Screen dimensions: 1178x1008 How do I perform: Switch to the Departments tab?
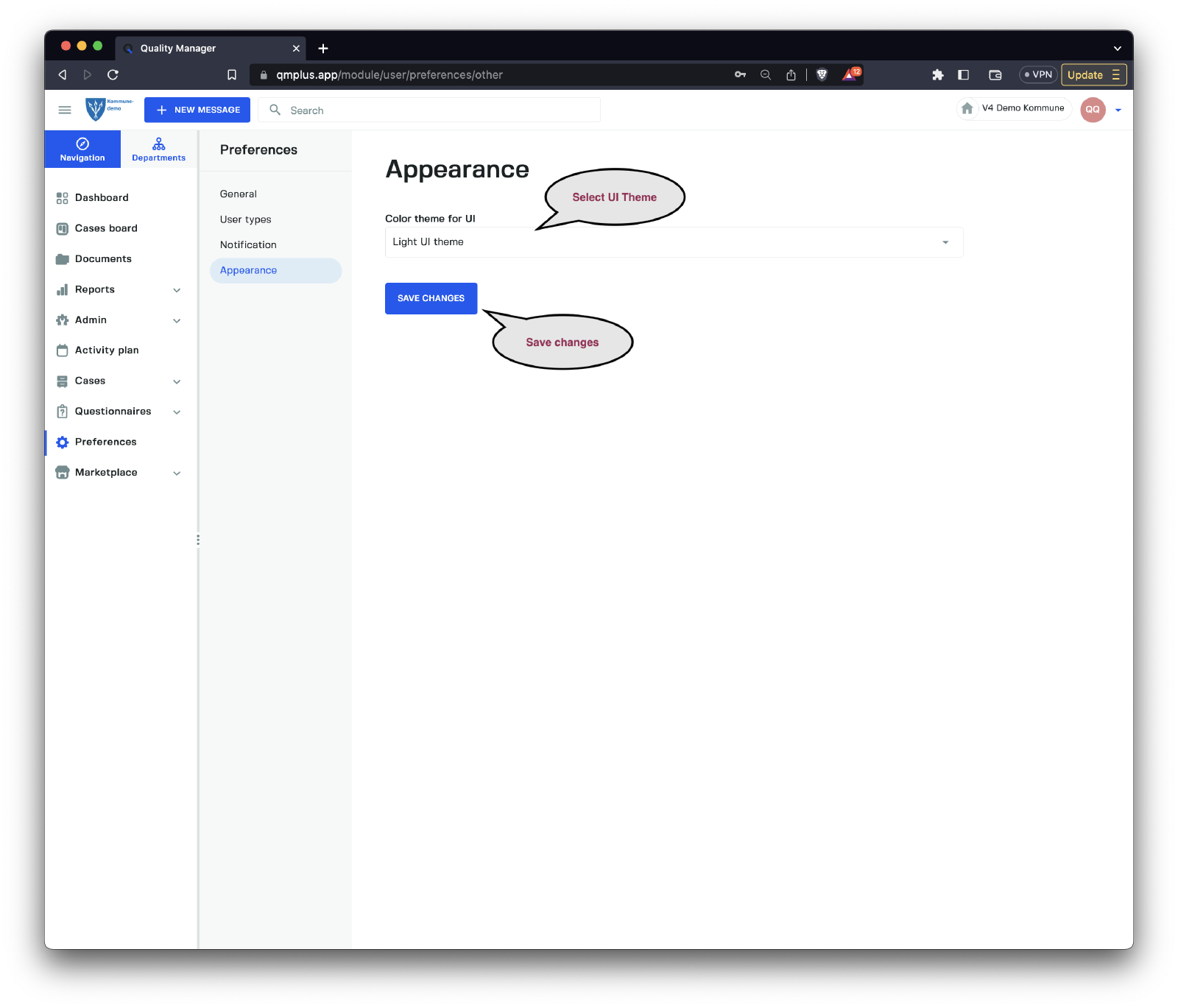point(158,149)
